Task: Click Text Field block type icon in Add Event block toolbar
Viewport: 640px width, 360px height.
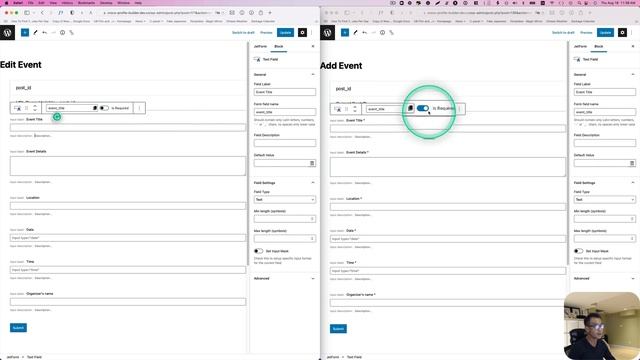Action: pyautogui.click(x=338, y=109)
